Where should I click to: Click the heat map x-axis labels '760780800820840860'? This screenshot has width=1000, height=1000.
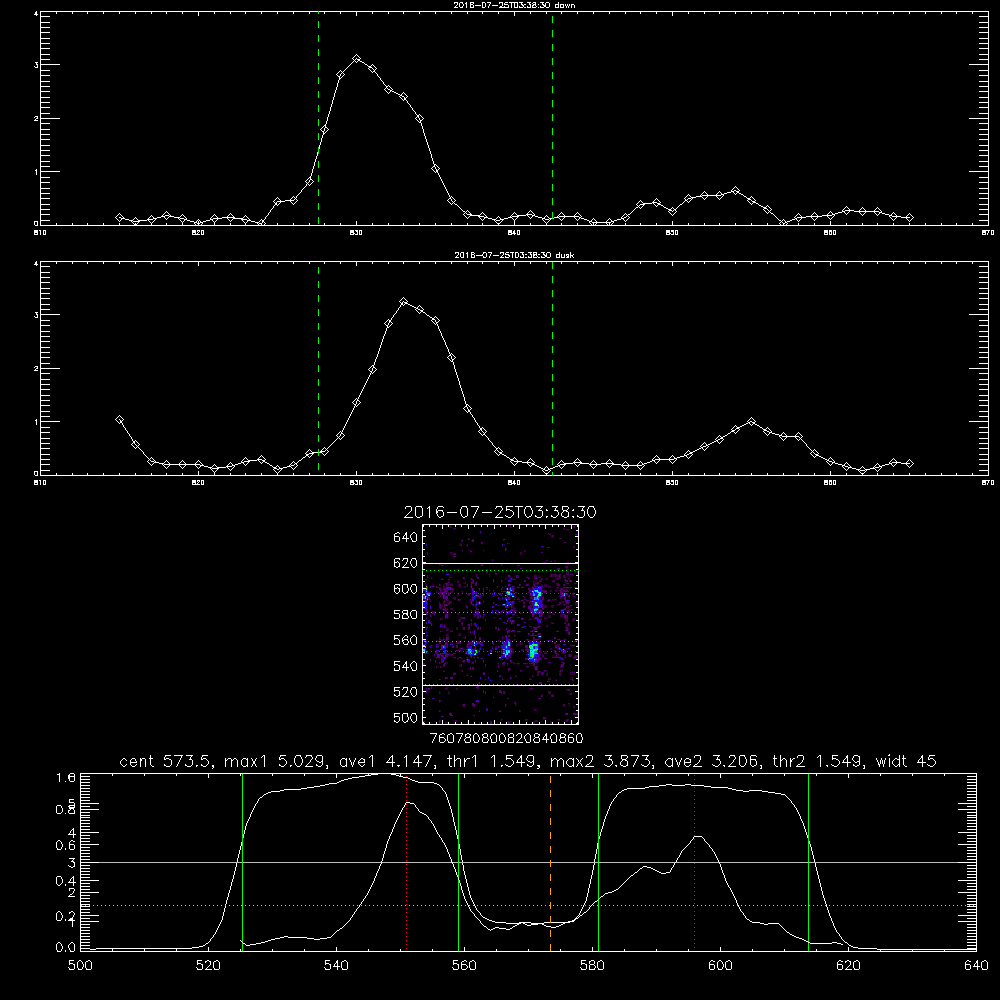[506, 739]
